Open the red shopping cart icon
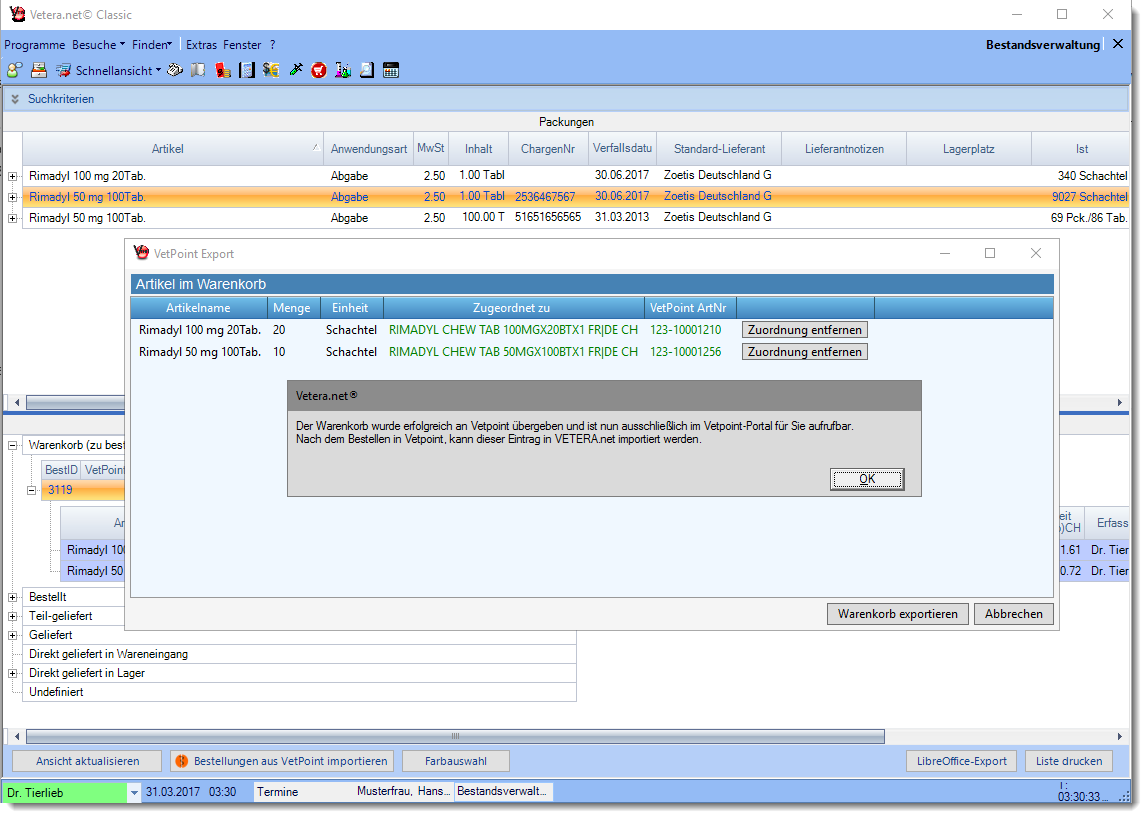The height and width of the screenshot is (818, 1147). [319, 70]
